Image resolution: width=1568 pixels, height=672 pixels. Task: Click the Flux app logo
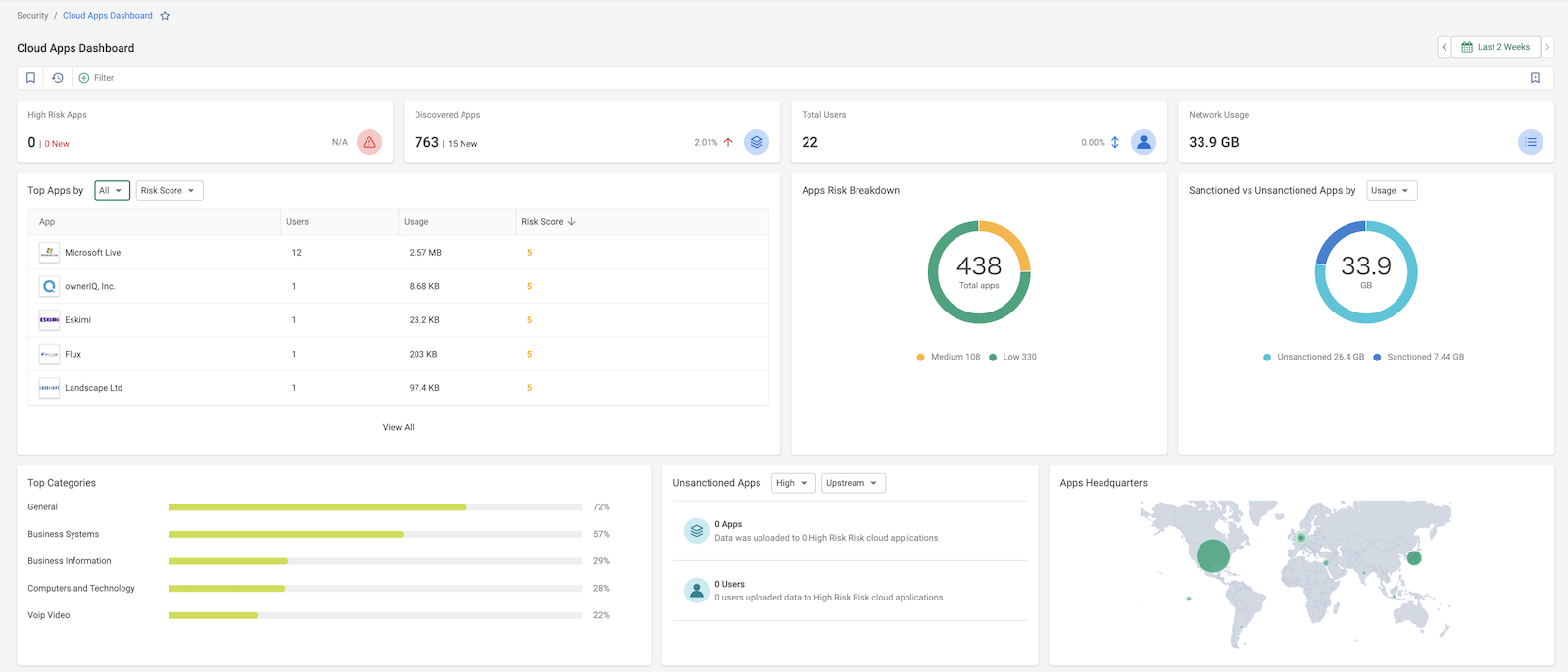[x=49, y=354]
